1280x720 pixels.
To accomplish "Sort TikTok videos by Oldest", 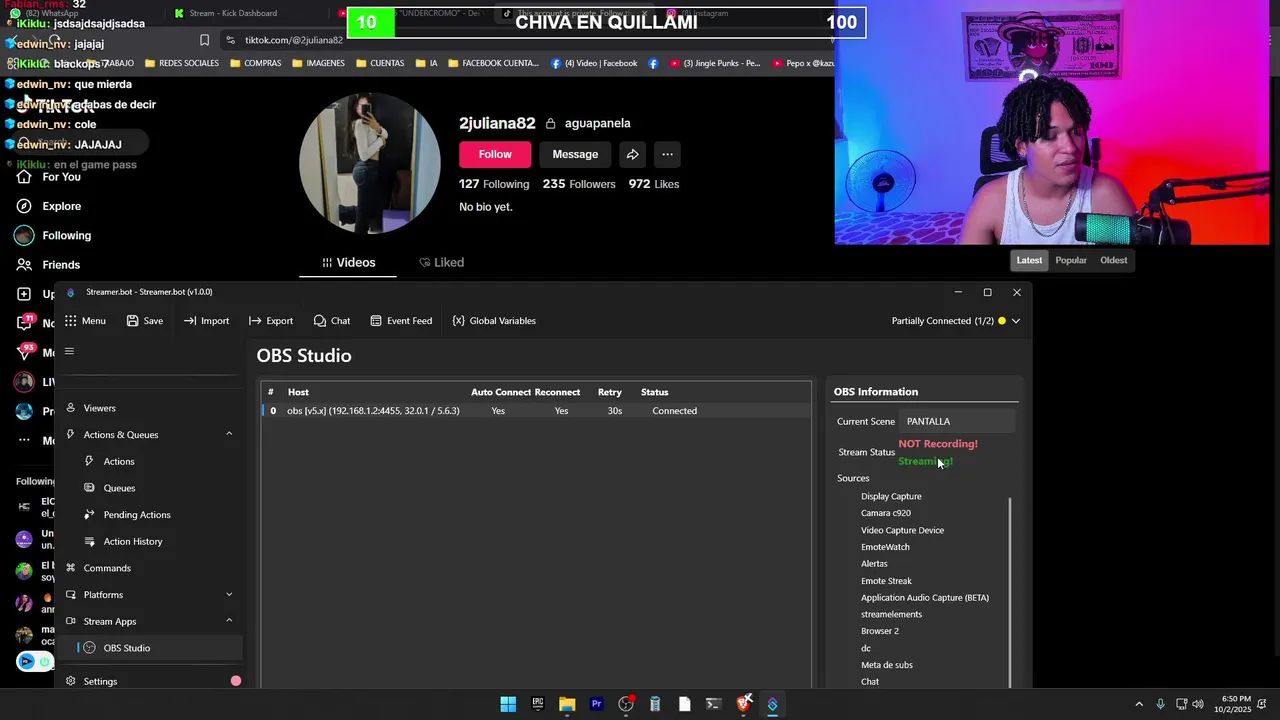I will coord(1113,260).
